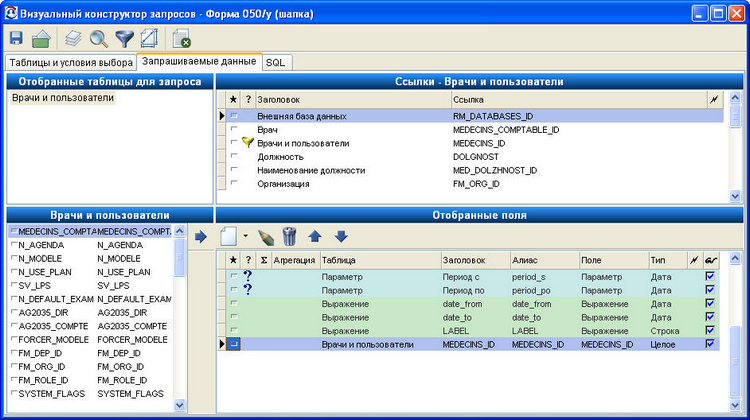Click field list scrollbar up arrow
Image resolution: width=750 pixels, height=420 pixels.
coord(179,231)
